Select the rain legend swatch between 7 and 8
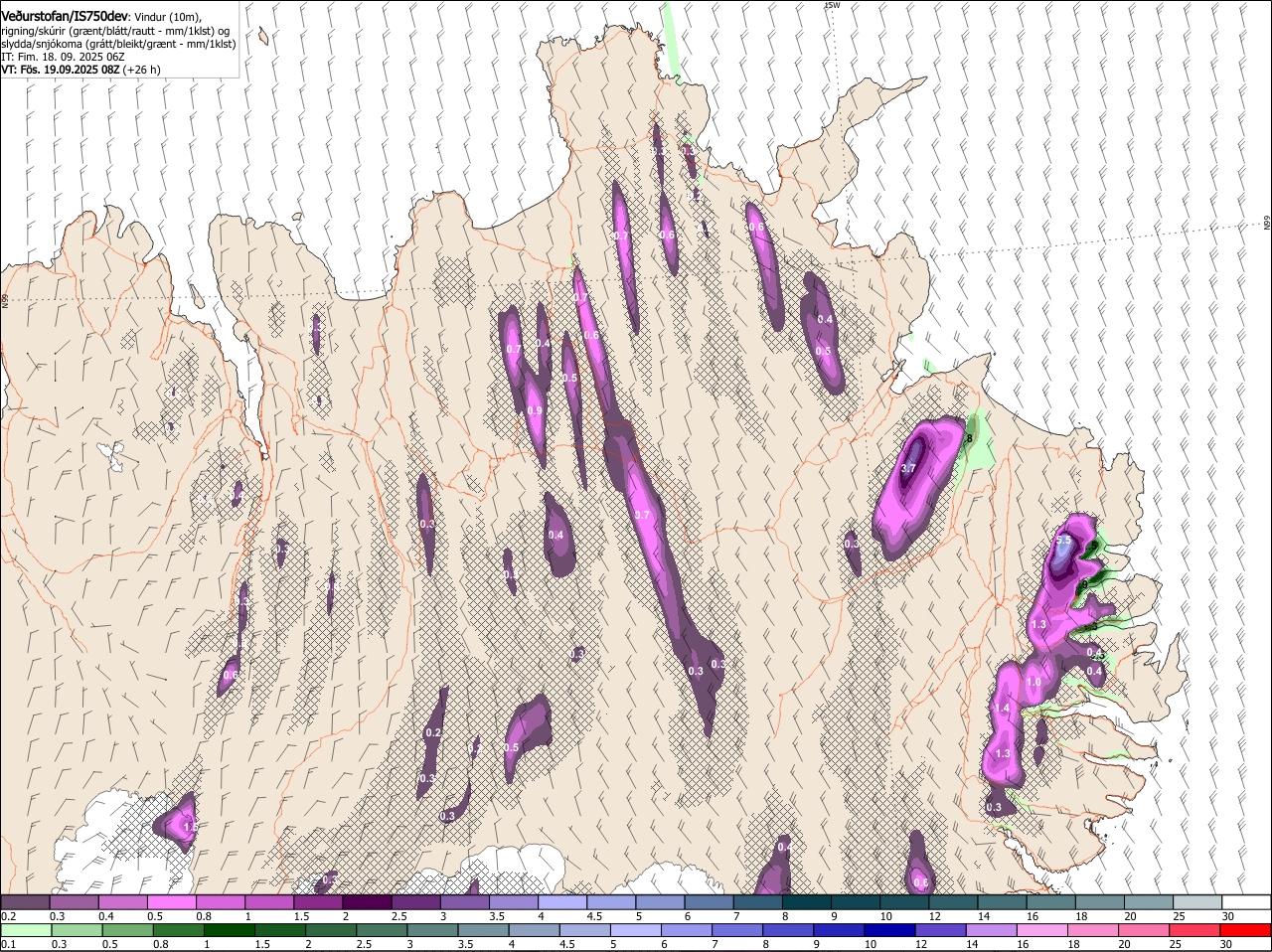 [x=736, y=930]
